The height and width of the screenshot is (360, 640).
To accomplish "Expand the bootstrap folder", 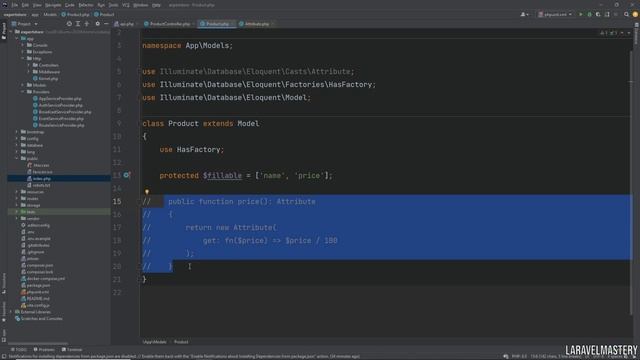I will tap(17, 132).
